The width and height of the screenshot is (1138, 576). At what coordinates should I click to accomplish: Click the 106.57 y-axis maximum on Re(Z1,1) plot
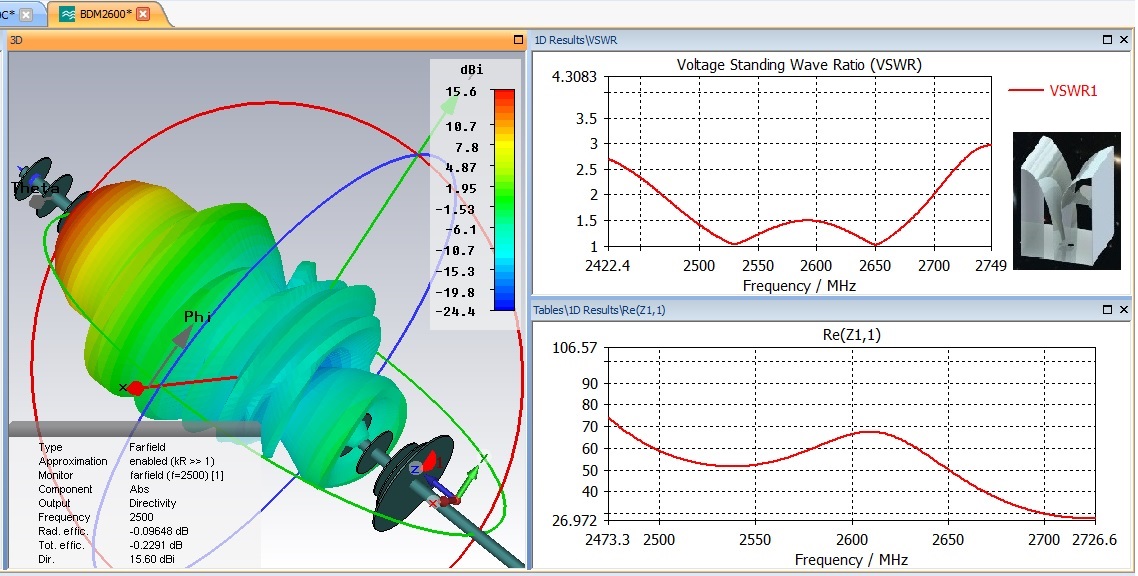click(575, 348)
